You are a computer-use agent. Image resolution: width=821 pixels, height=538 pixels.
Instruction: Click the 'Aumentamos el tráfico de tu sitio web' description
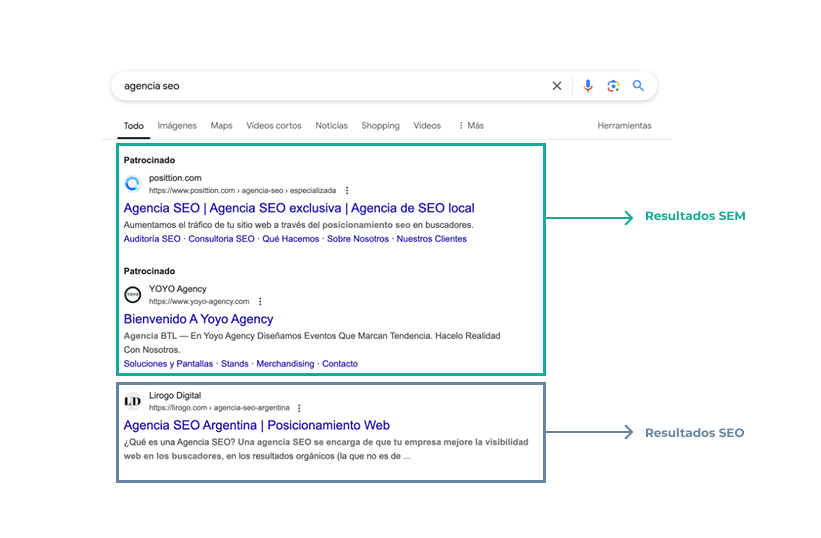pyautogui.click(x=298, y=225)
